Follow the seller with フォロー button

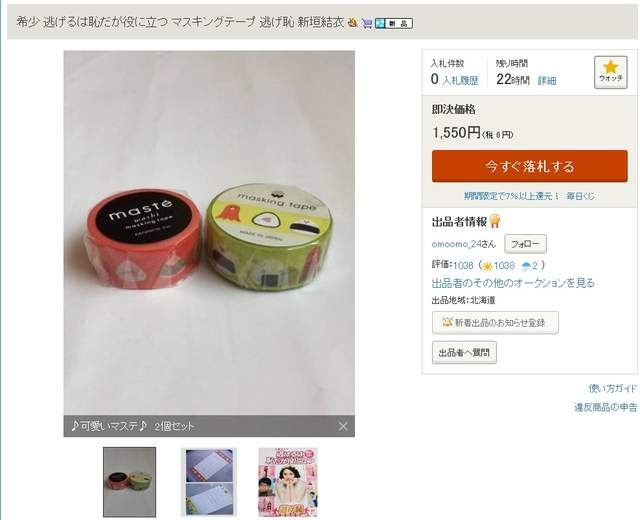(525, 244)
